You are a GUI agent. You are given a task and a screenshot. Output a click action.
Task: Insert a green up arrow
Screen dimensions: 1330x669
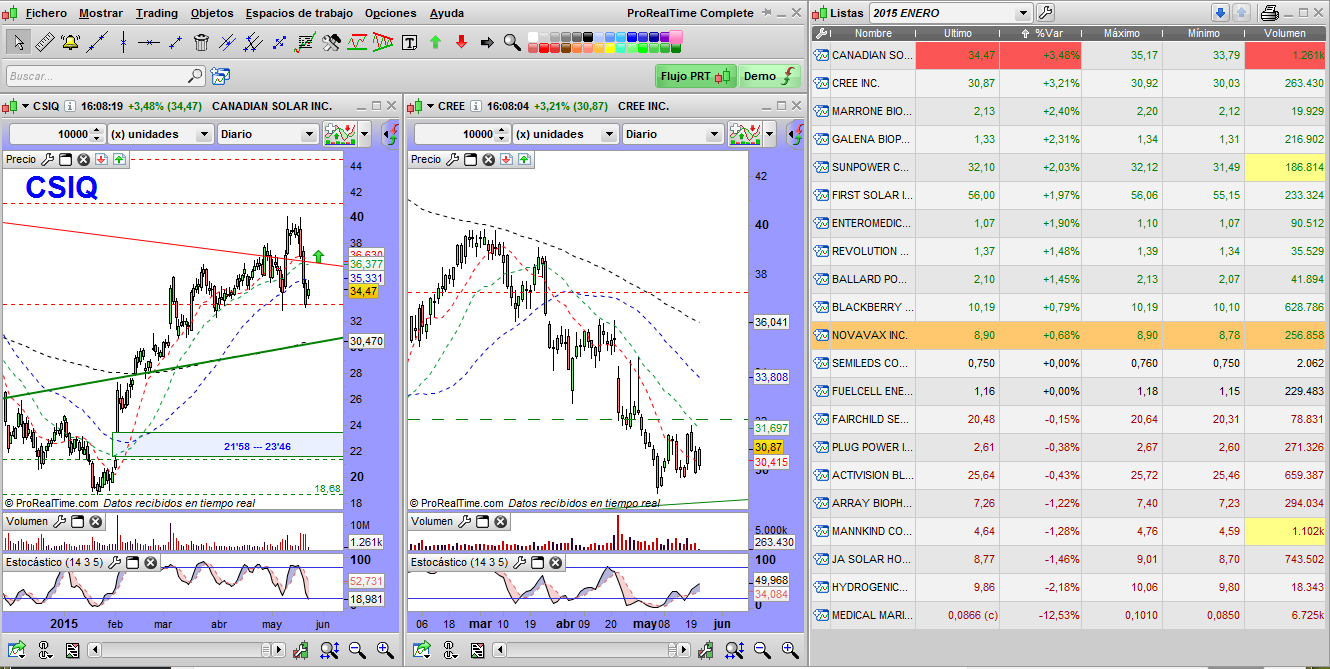(x=435, y=42)
